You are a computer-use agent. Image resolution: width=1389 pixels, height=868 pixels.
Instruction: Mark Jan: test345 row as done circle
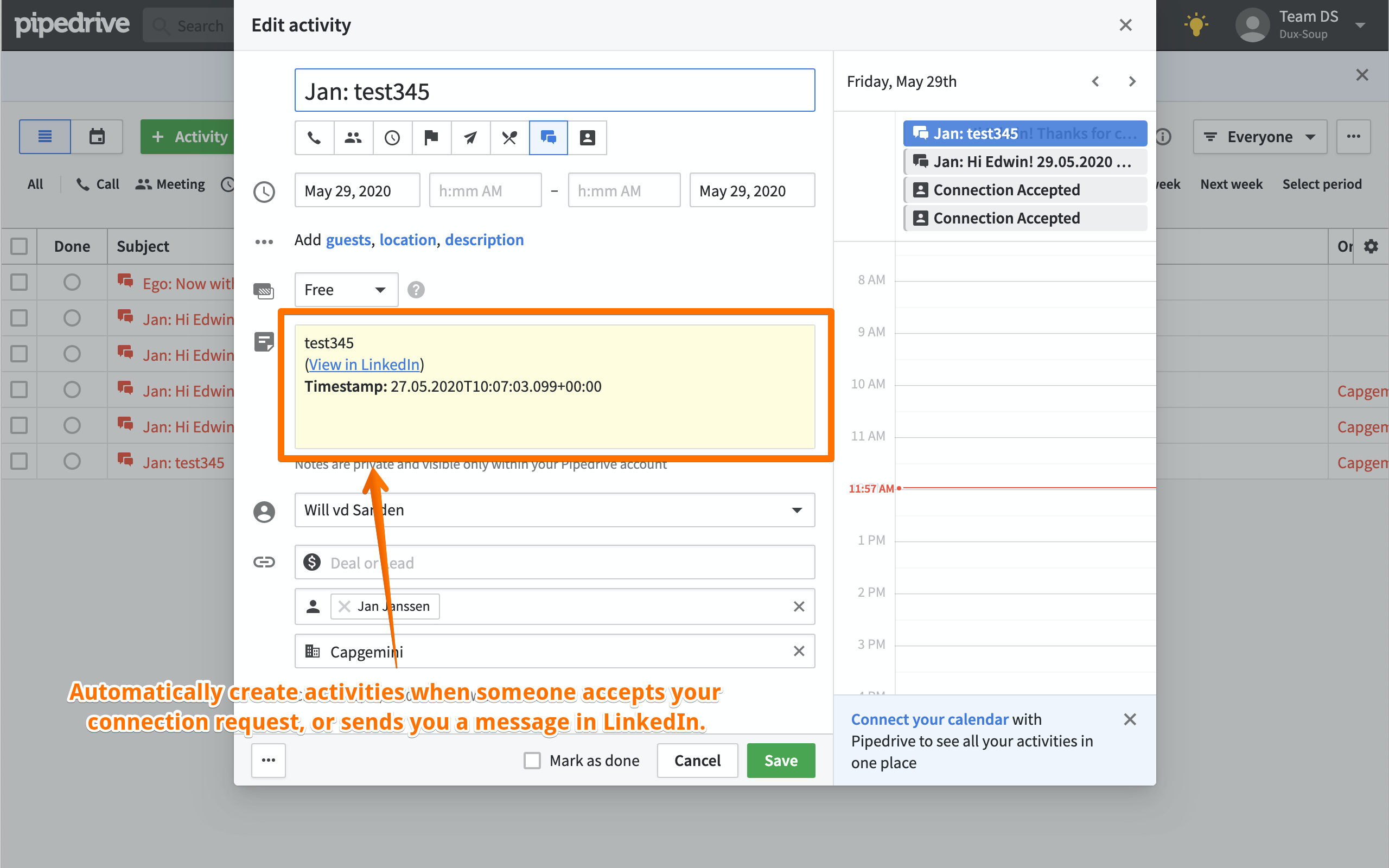[72, 461]
